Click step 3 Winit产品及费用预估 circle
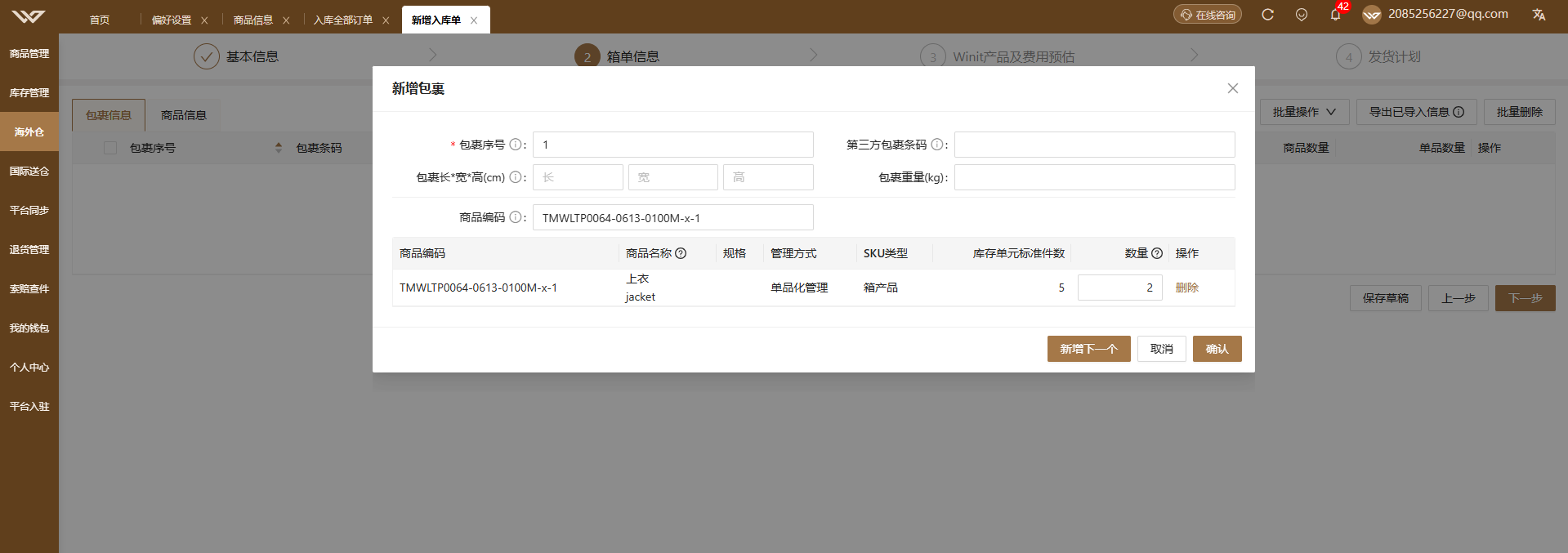Screen dimensions: 1568x553 [x=933, y=56]
